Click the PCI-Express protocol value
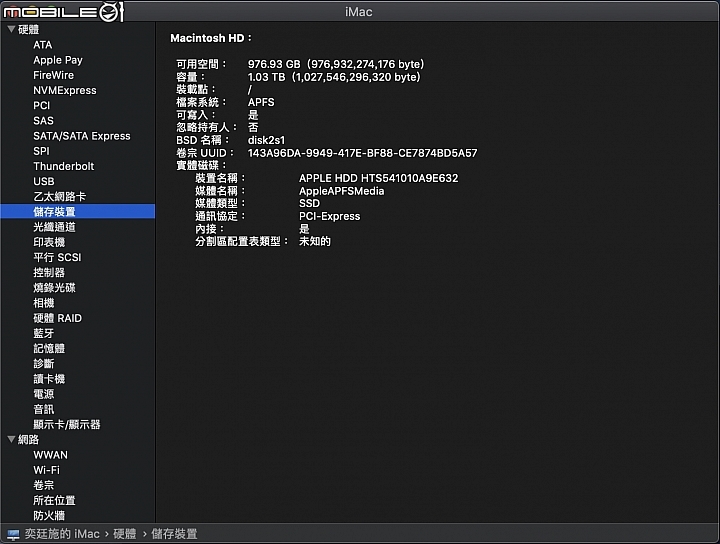Viewport: 720px width, 544px height. point(330,216)
